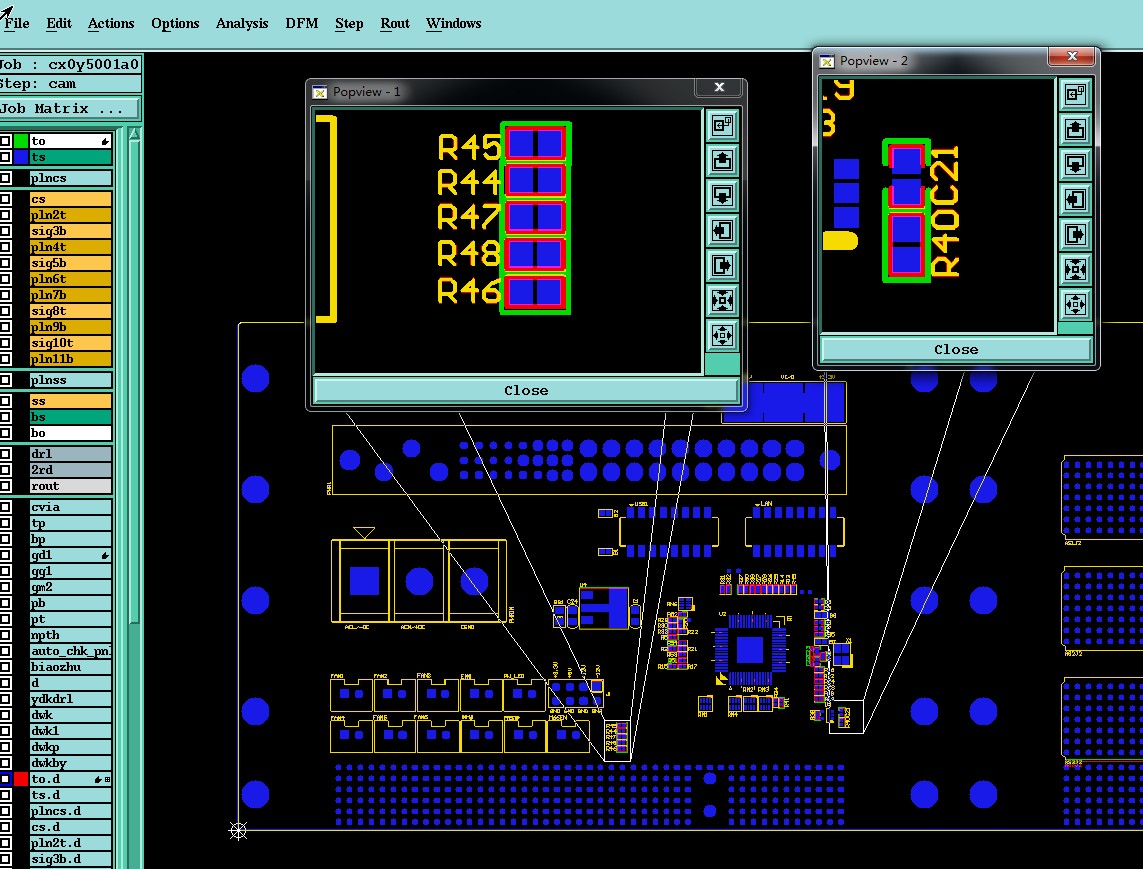1143x869 pixels.
Task: Click the work-layer hand icon on to.d row
Action: (x=98, y=779)
